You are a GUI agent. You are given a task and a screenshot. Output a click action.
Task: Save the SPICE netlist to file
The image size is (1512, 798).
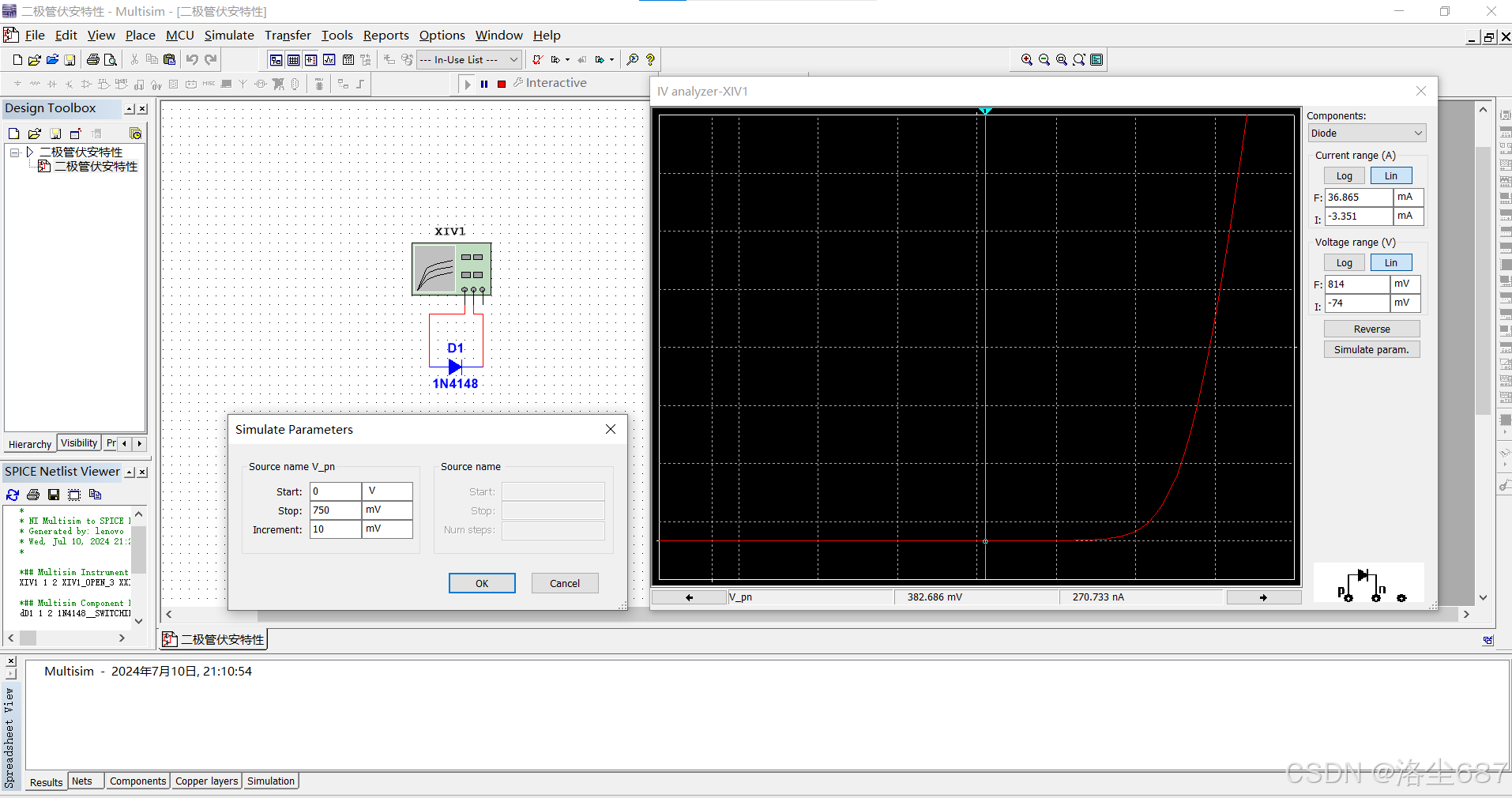54,495
